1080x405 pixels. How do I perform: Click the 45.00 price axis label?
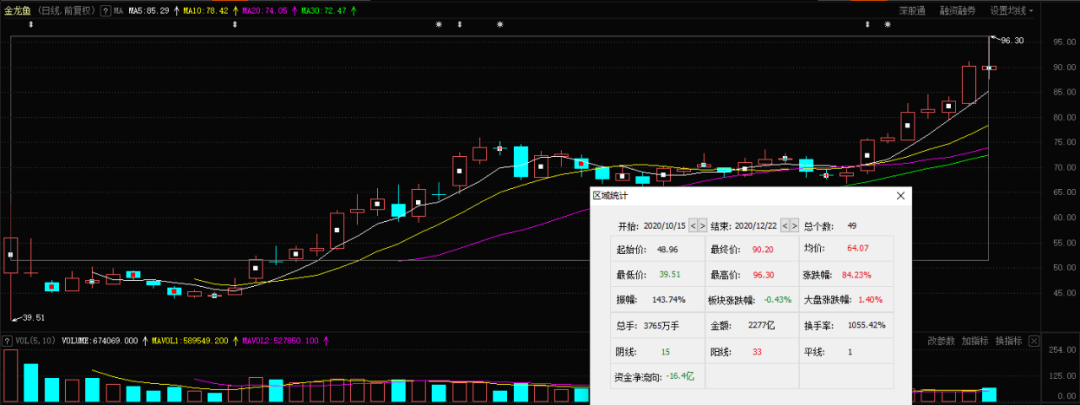pyautogui.click(x=1063, y=293)
